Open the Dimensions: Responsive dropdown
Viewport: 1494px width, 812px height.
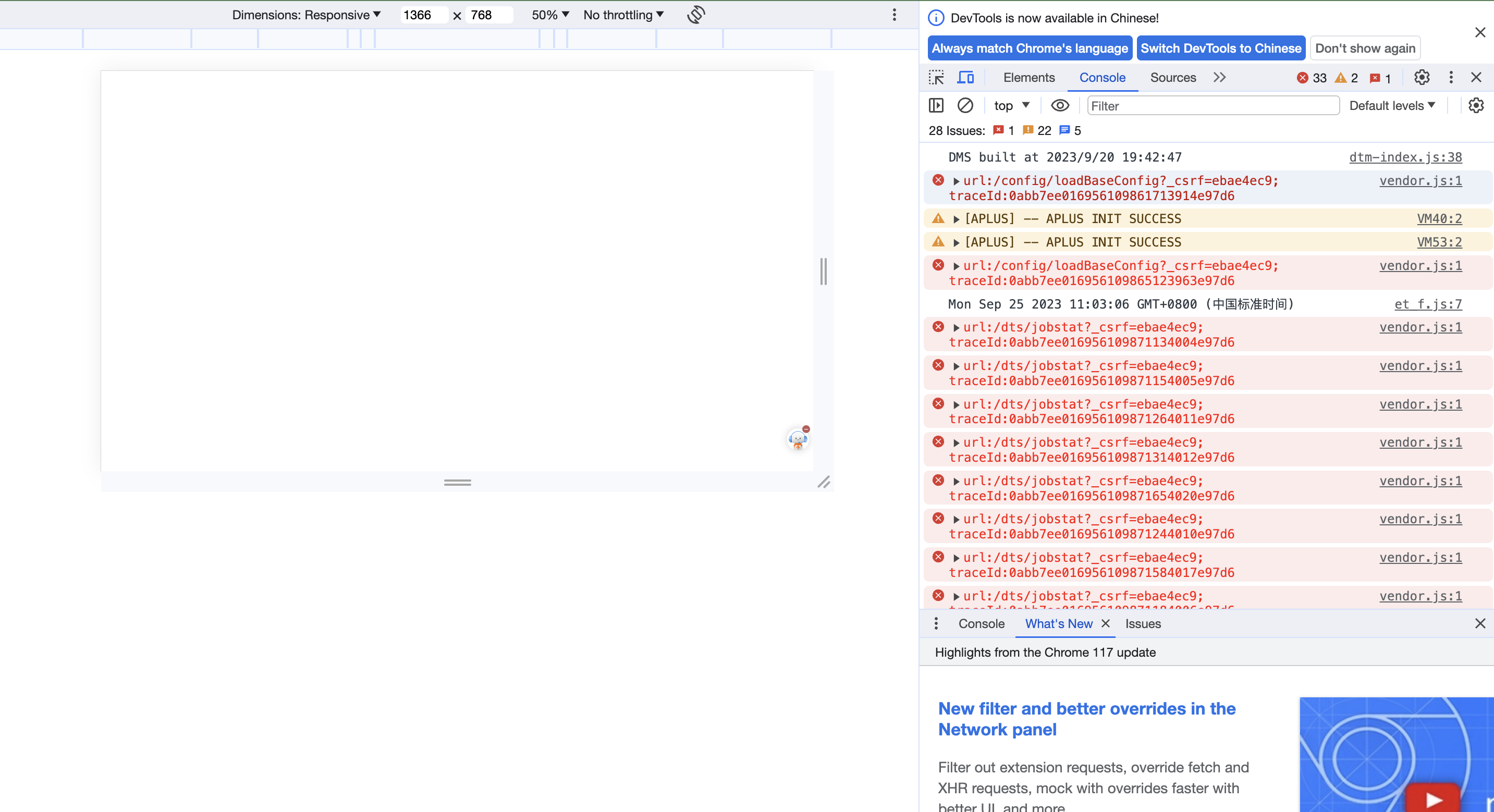tap(306, 15)
